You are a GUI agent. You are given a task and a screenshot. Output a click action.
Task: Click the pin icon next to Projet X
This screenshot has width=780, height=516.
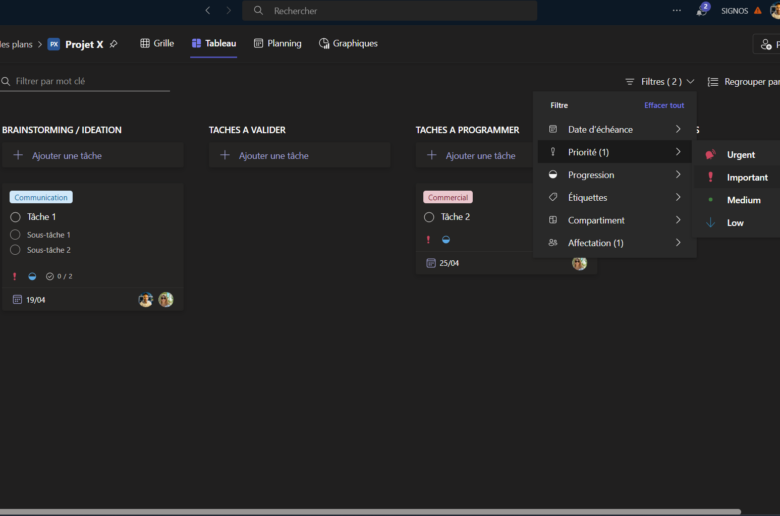(113, 44)
